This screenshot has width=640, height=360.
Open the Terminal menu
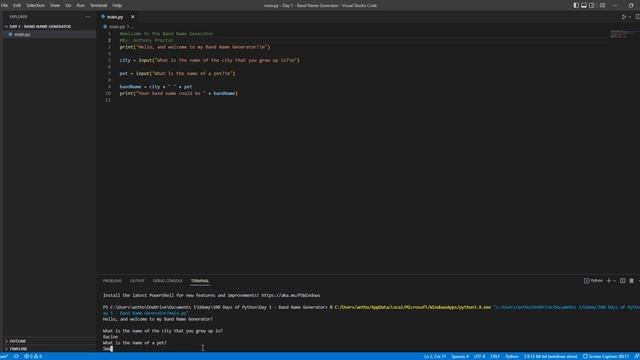click(x=98, y=6)
